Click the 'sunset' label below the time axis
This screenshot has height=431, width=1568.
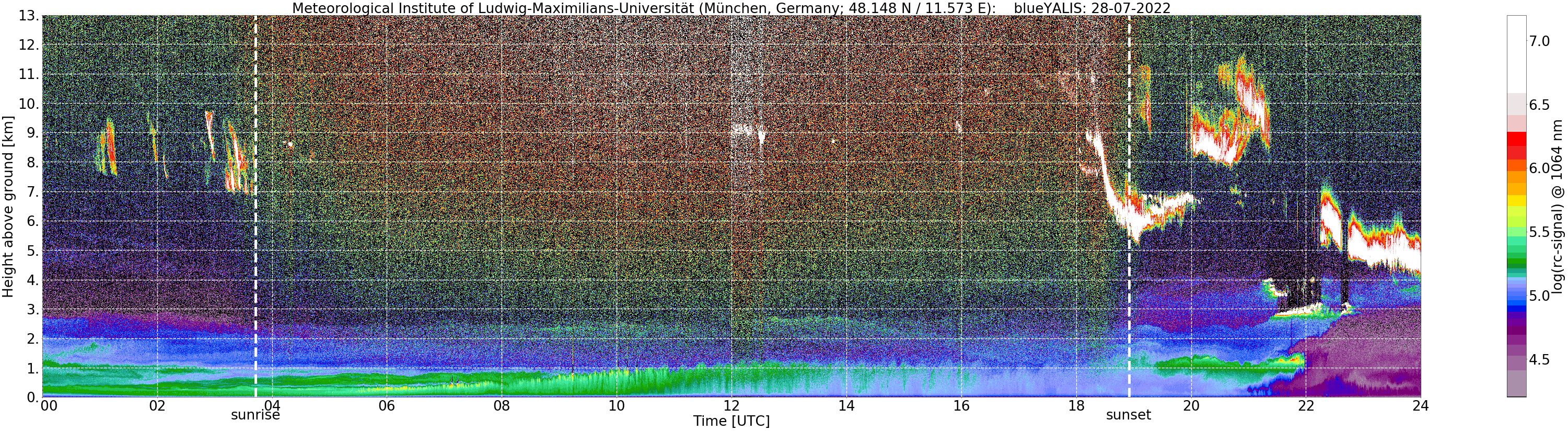(x=1129, y=415)
